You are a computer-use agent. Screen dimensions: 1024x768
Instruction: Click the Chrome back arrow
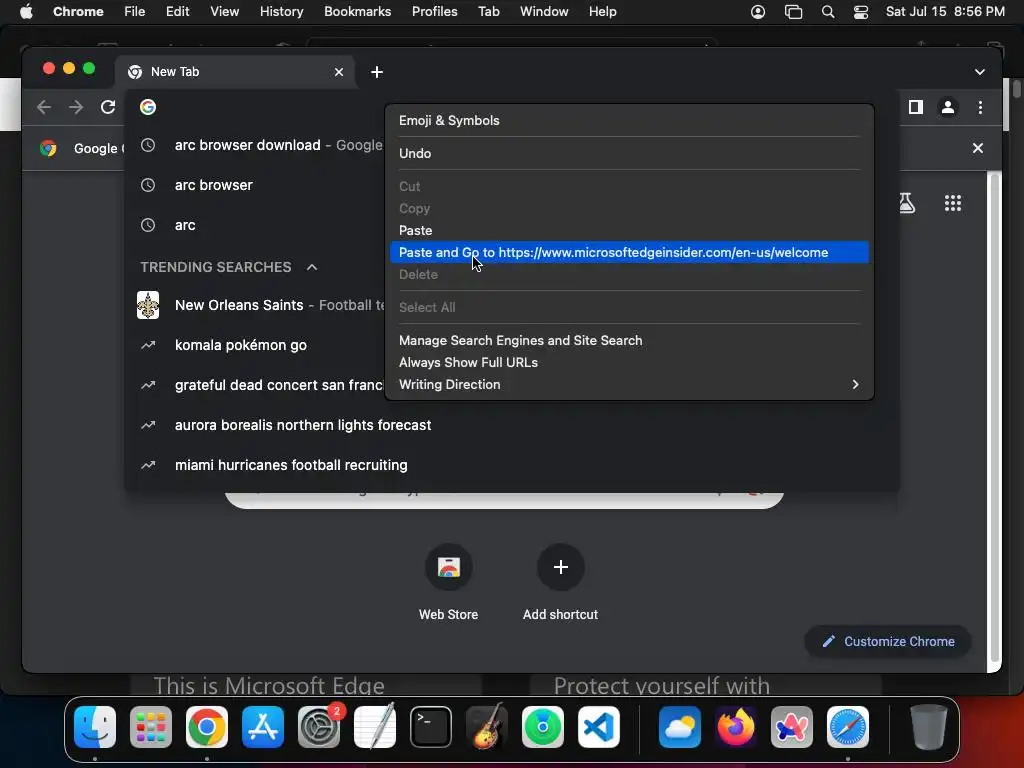pyautogui.click(x=44, y=107)
